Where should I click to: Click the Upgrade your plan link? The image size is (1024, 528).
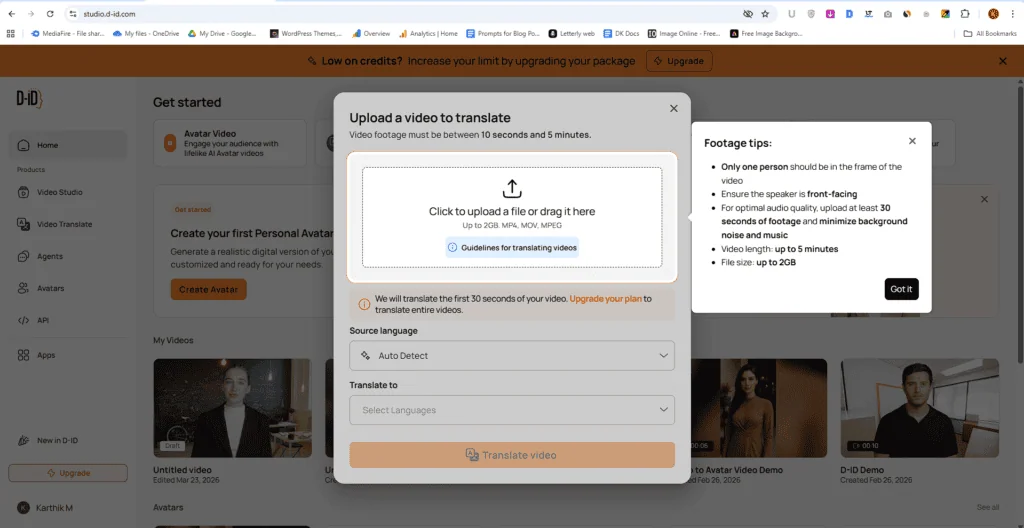(605, 299)
